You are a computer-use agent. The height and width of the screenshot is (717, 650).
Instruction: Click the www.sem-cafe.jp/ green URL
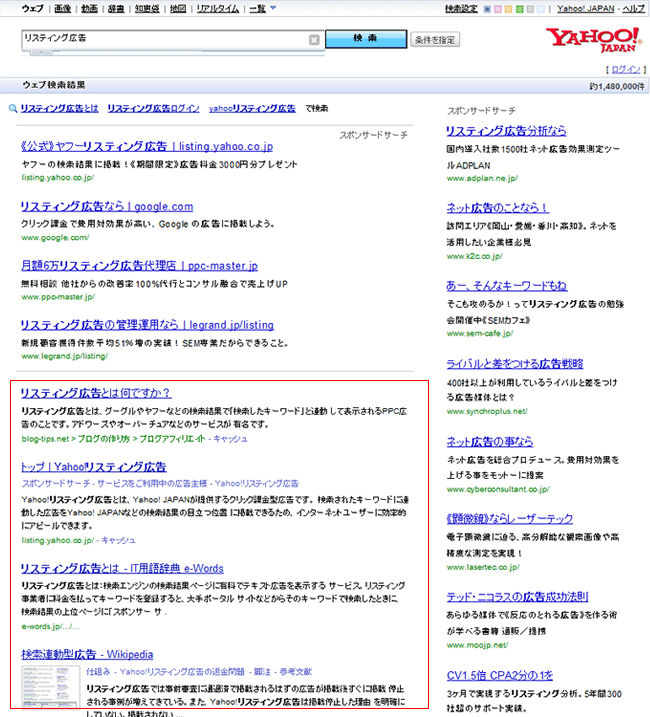pos(480,333)
